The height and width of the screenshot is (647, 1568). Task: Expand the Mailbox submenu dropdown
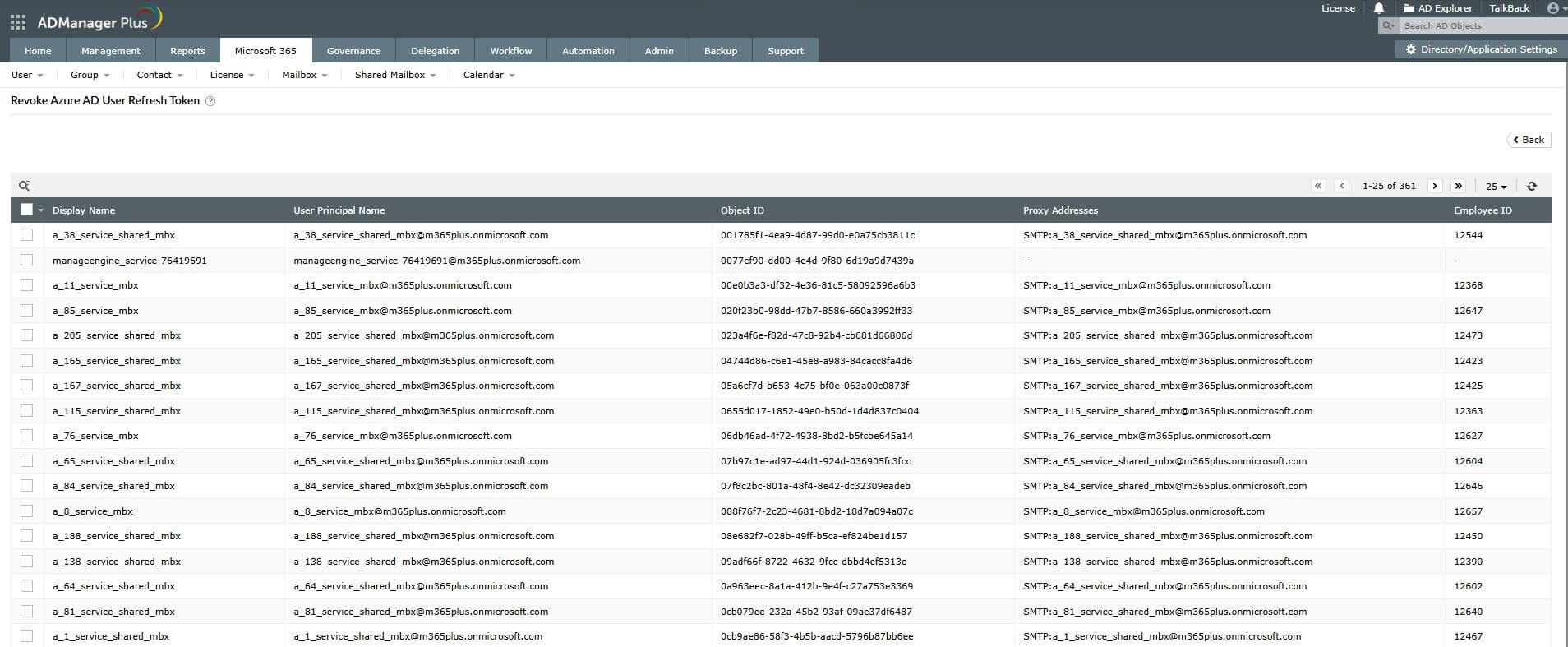click(305, 75)
